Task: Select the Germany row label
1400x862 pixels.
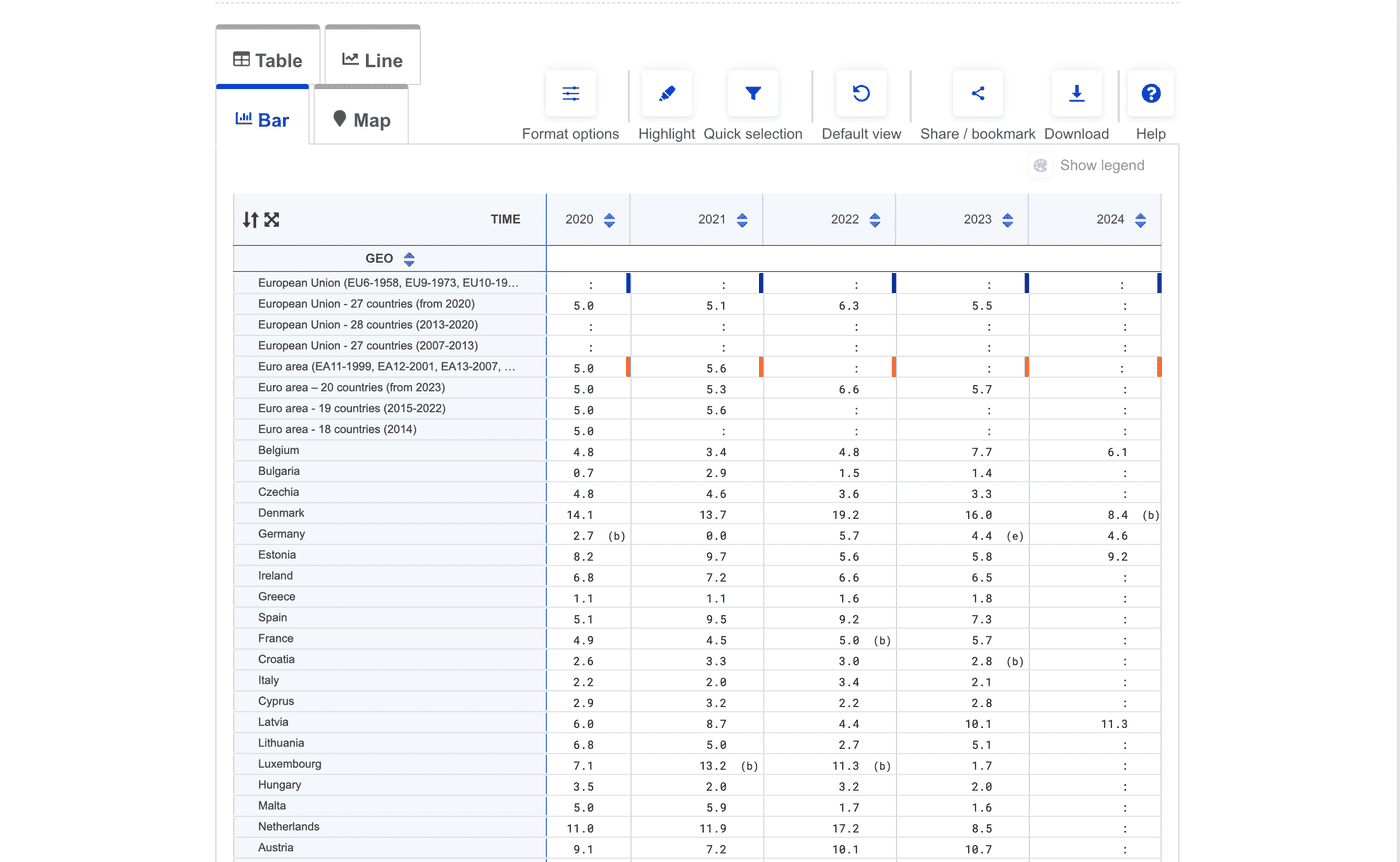Action: click(x=281, y=534)
